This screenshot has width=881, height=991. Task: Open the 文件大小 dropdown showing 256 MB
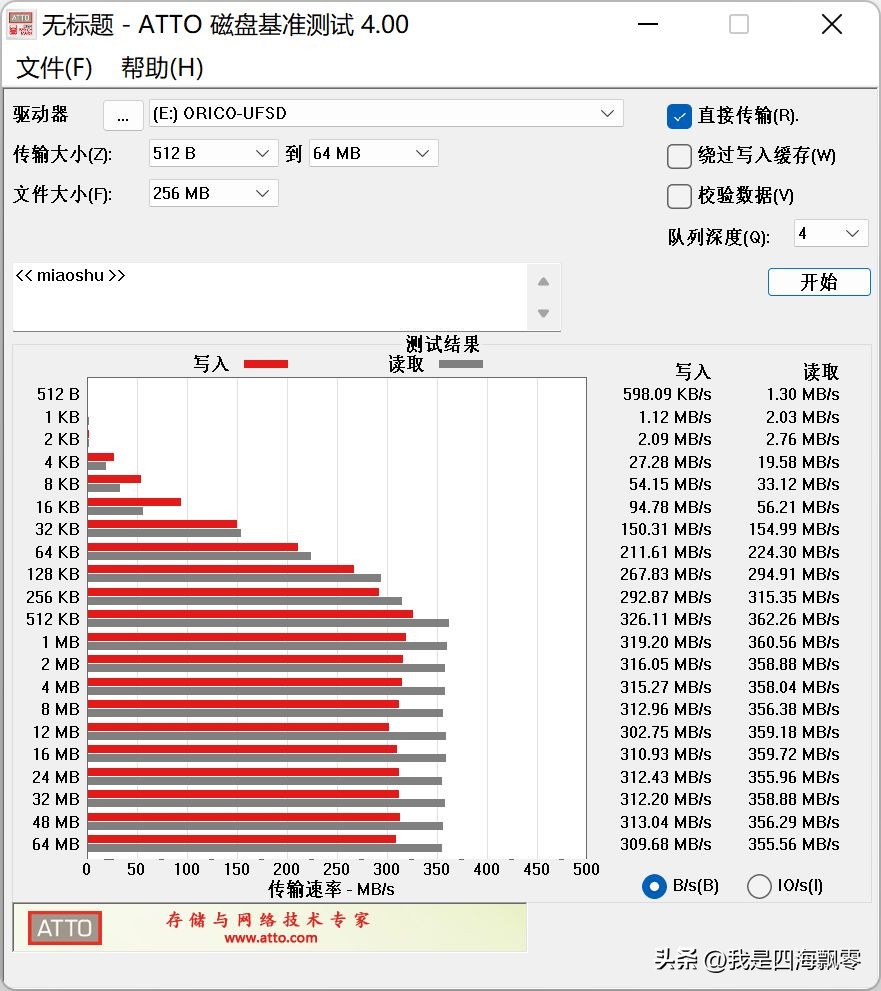(x=262, y=193)
